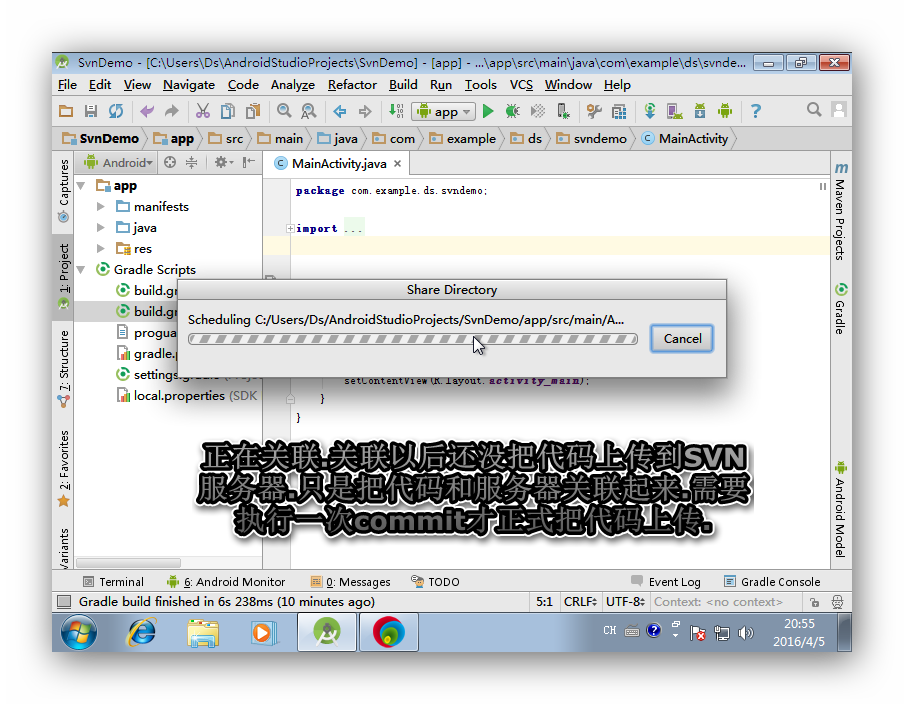Image resolution: width=904 pixels, height=704 pixels.
Task: Toggle the Gradle side panel
Action: coord(841,309)
